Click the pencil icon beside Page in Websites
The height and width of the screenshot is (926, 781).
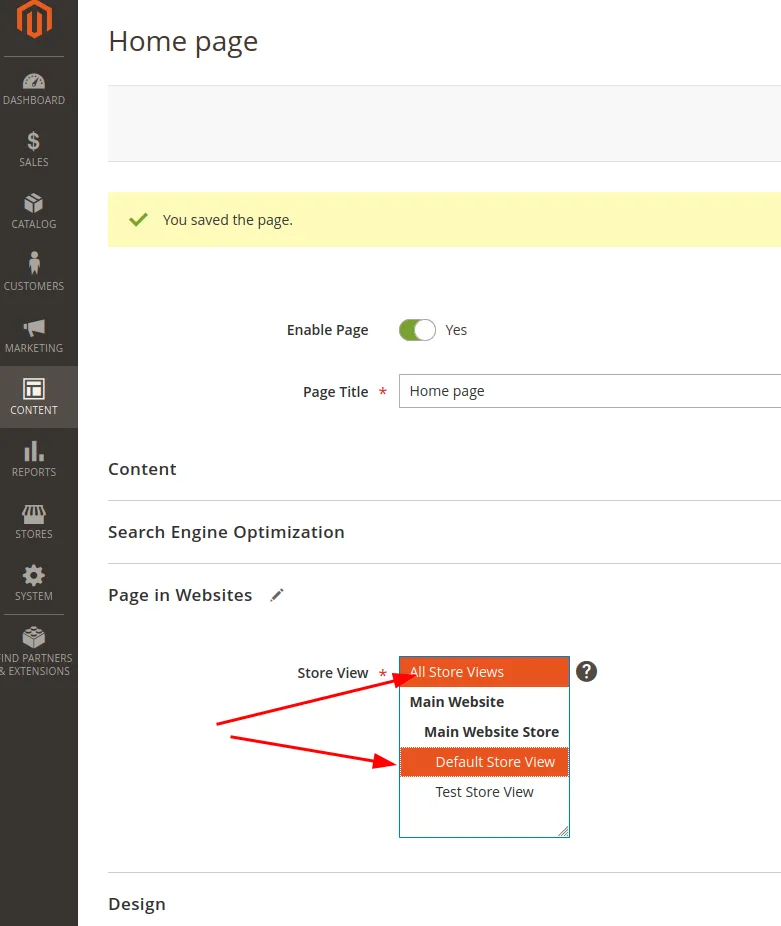point(277,595)
